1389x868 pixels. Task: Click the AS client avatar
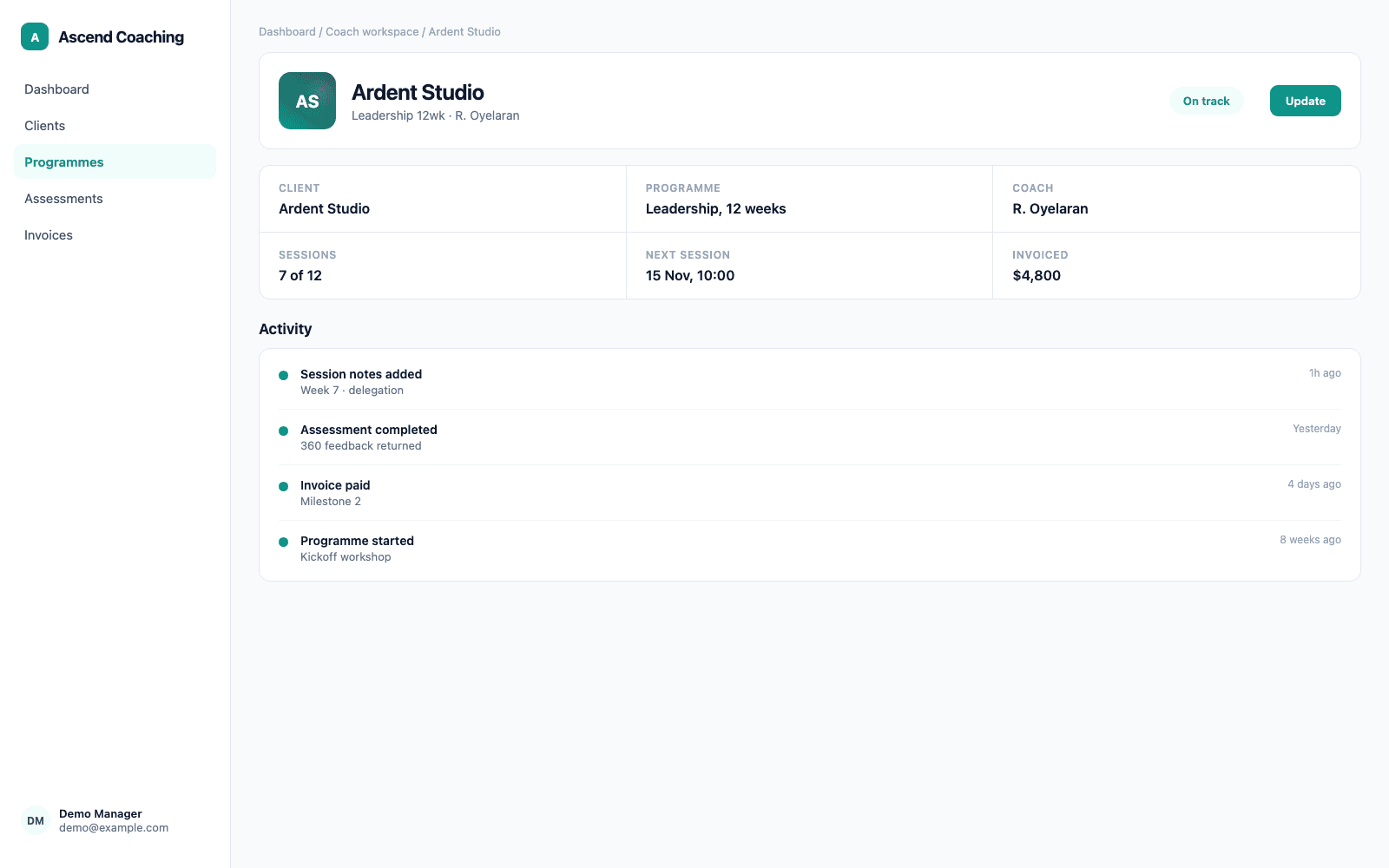click(x=307, y=101)
